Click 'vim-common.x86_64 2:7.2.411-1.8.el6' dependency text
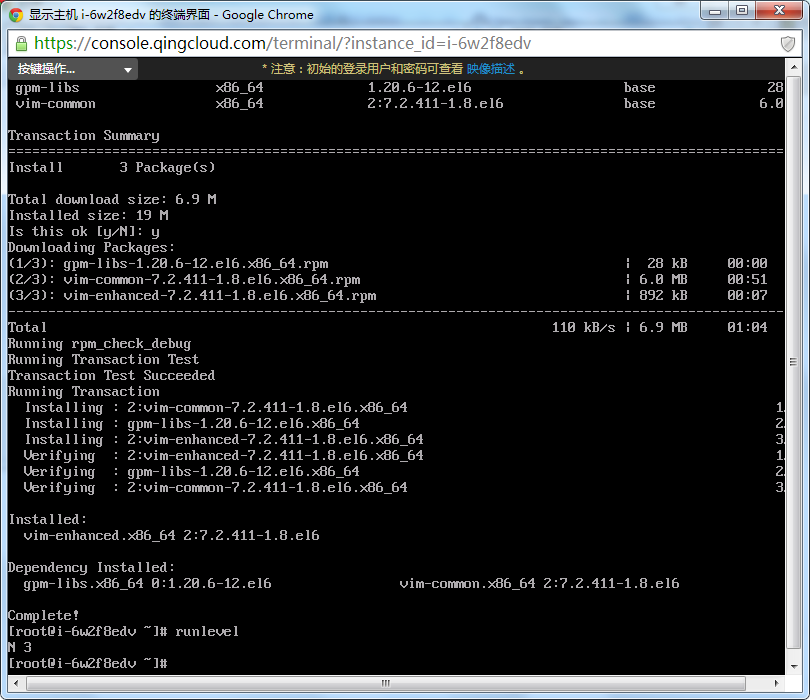The height and width of the screenshot is (700, 810). (x=539, y=584)
